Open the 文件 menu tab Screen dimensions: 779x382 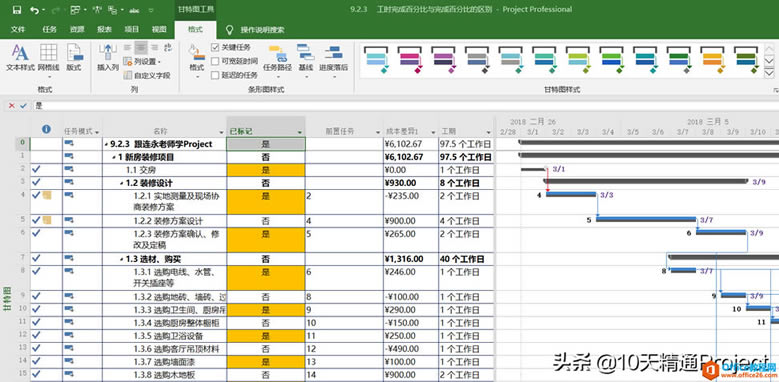pyautogui.click(x=18, y=29)
